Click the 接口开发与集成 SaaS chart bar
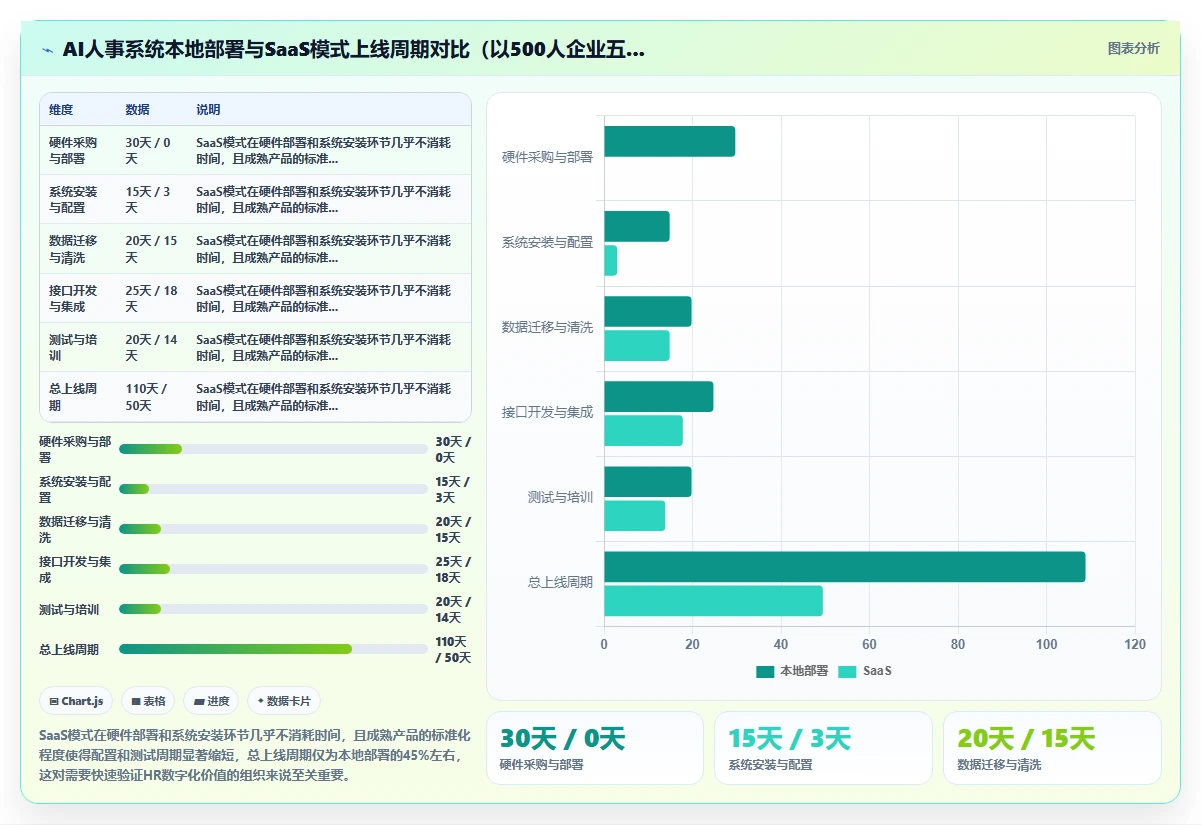1201x825 pixels. pyautogui.click(x=643, y=430)
